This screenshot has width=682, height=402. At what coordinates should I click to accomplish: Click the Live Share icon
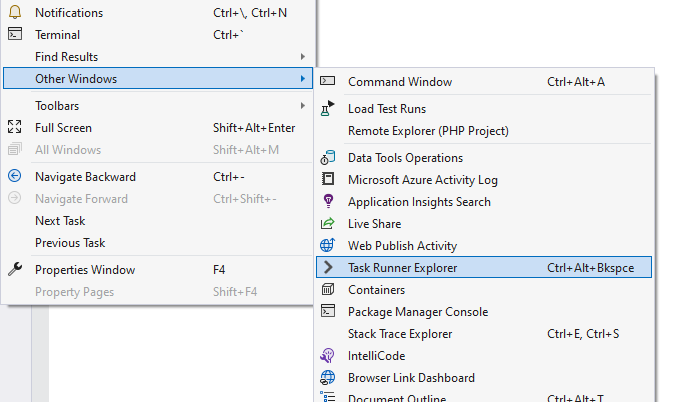[328, 223]
